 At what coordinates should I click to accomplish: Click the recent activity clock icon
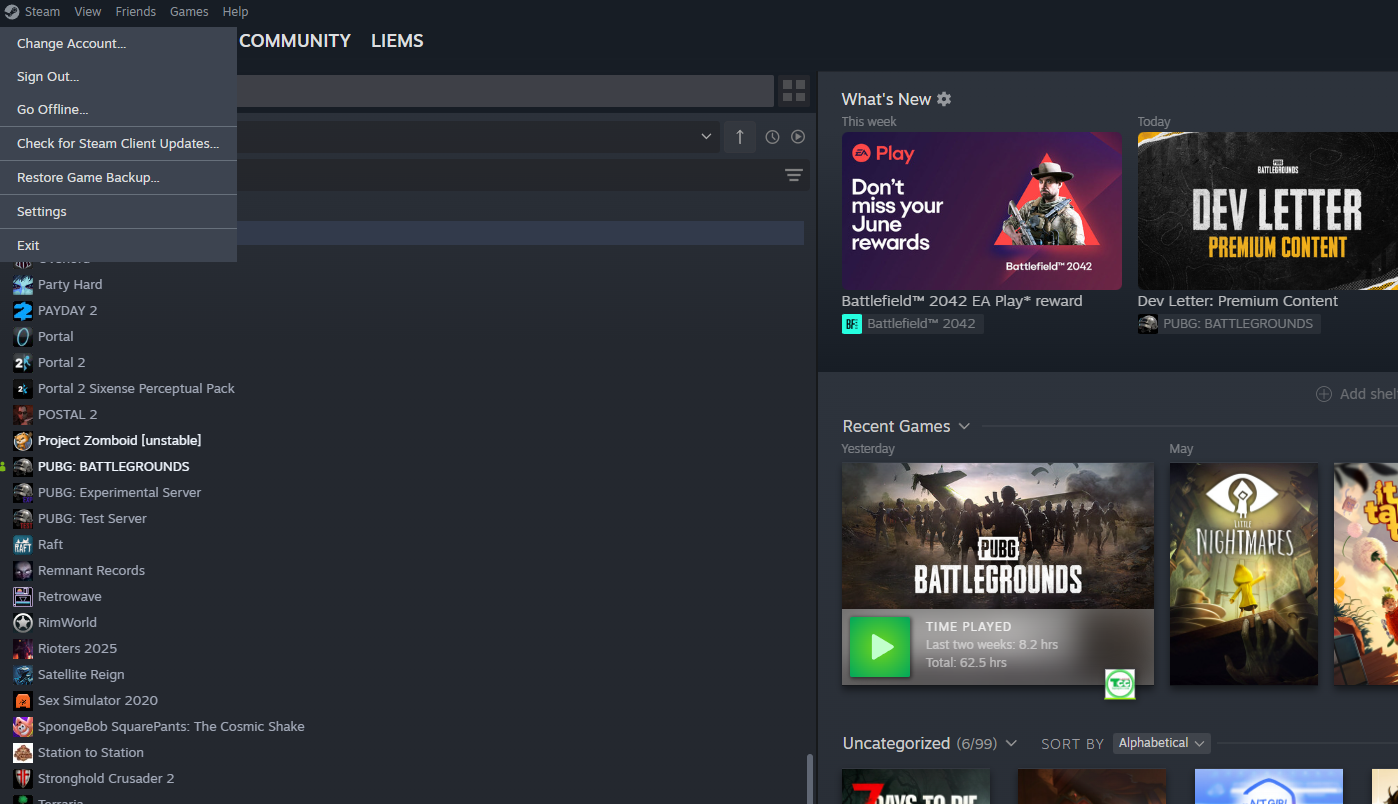pyautogui.click(x=772, y=137)
